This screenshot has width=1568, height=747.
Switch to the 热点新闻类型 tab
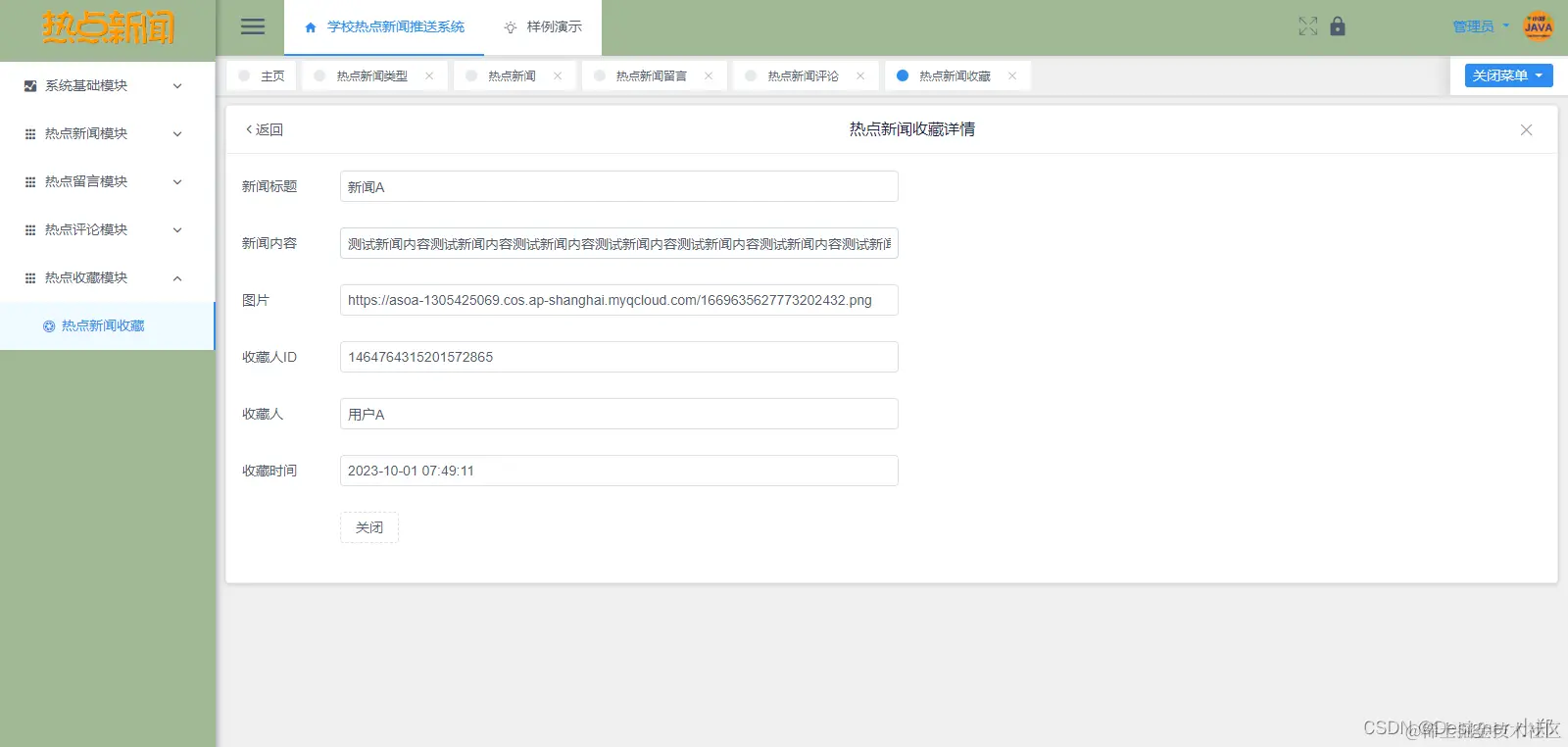point(372,75)
